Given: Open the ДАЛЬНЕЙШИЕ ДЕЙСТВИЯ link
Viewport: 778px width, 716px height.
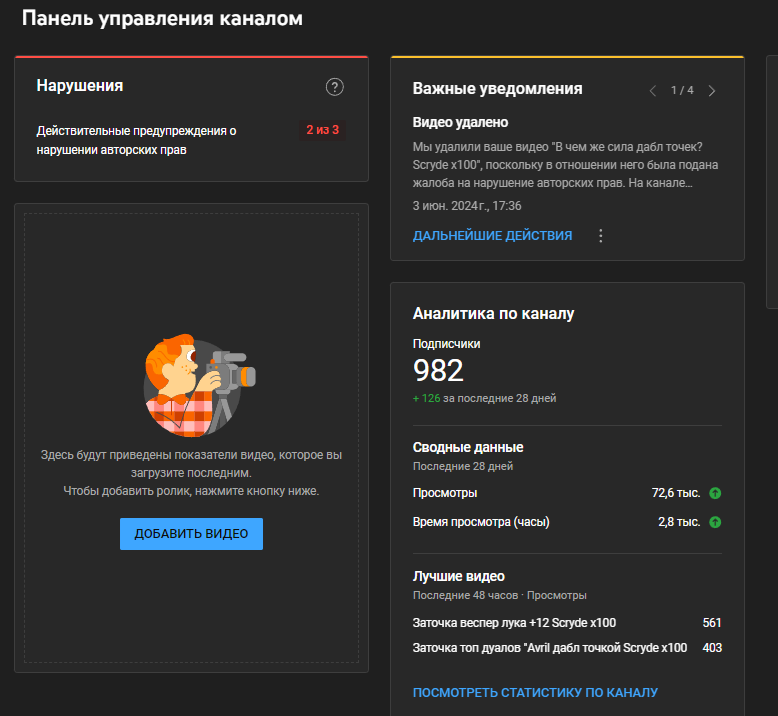Looking at the screenshot, I should tap(492, 236).
